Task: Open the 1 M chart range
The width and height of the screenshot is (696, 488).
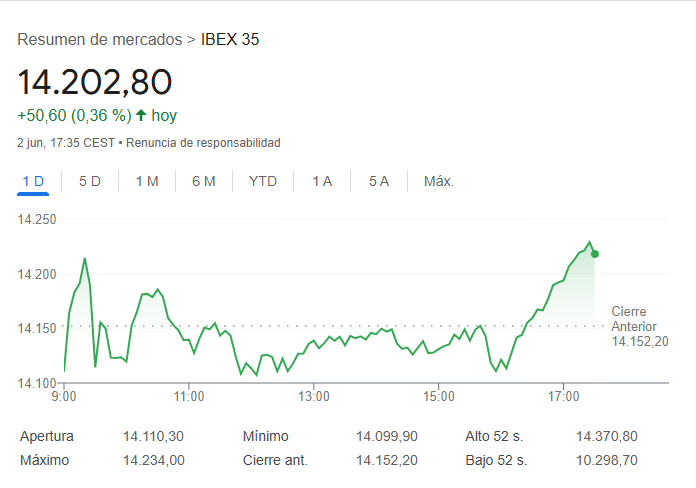Action: [x=147, y=181]
